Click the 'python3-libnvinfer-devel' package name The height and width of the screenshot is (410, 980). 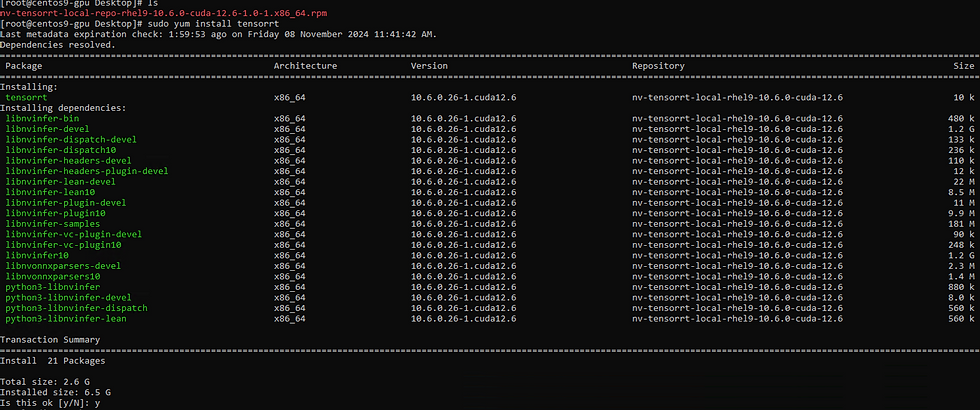click(68, 298)
